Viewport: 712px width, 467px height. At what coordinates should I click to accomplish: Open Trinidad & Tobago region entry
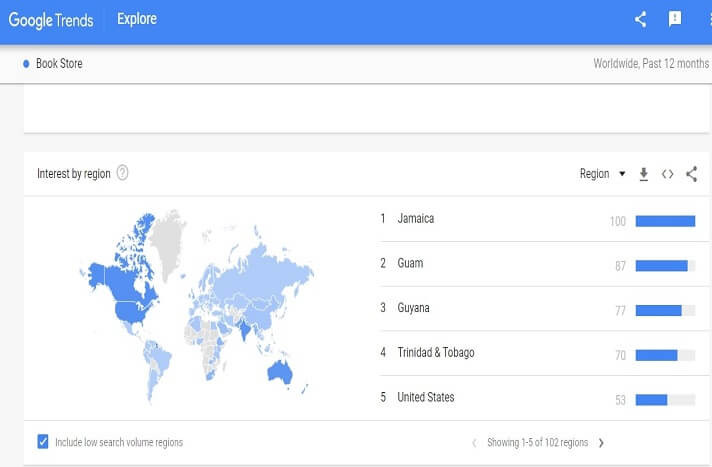pos(435,353)
